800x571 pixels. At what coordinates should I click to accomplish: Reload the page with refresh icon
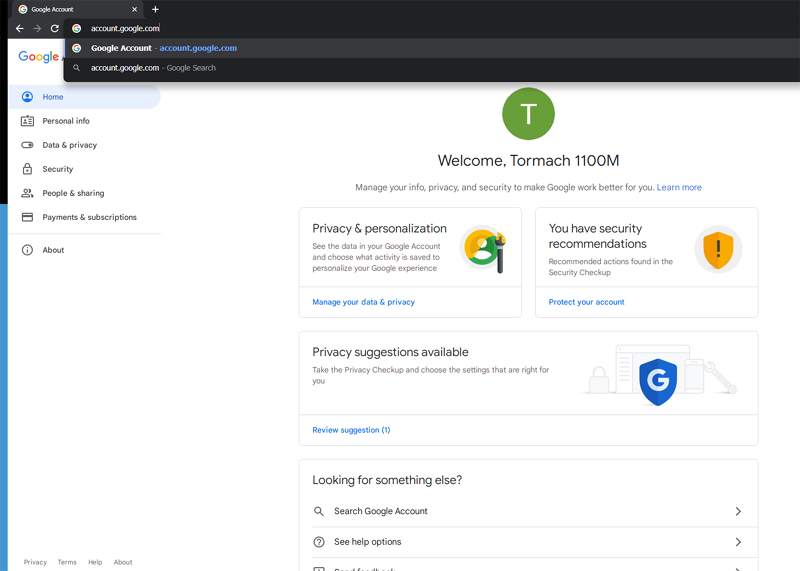tap(55, 29)
